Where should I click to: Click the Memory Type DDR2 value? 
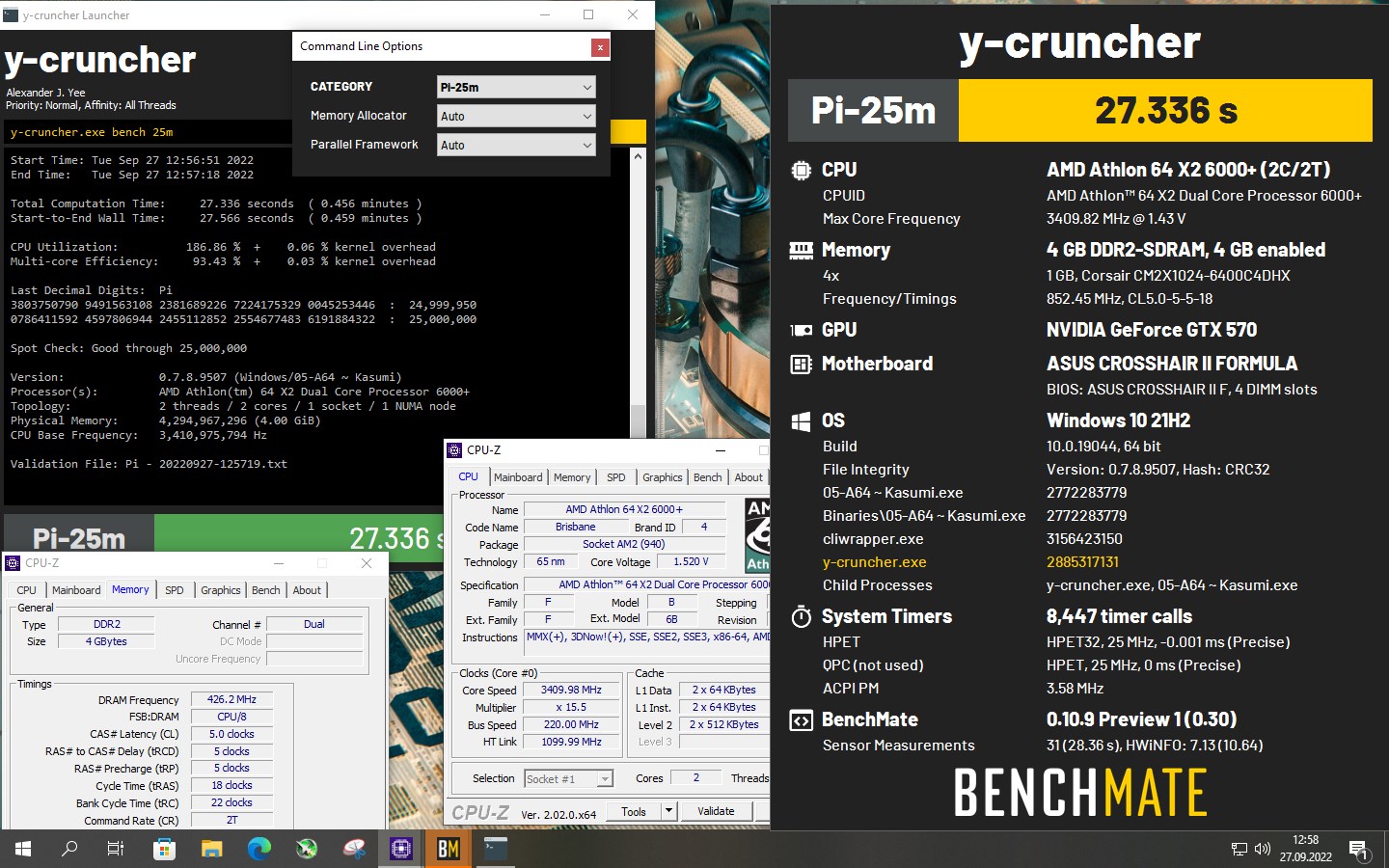pyautogui.click(x=106, y=624)
